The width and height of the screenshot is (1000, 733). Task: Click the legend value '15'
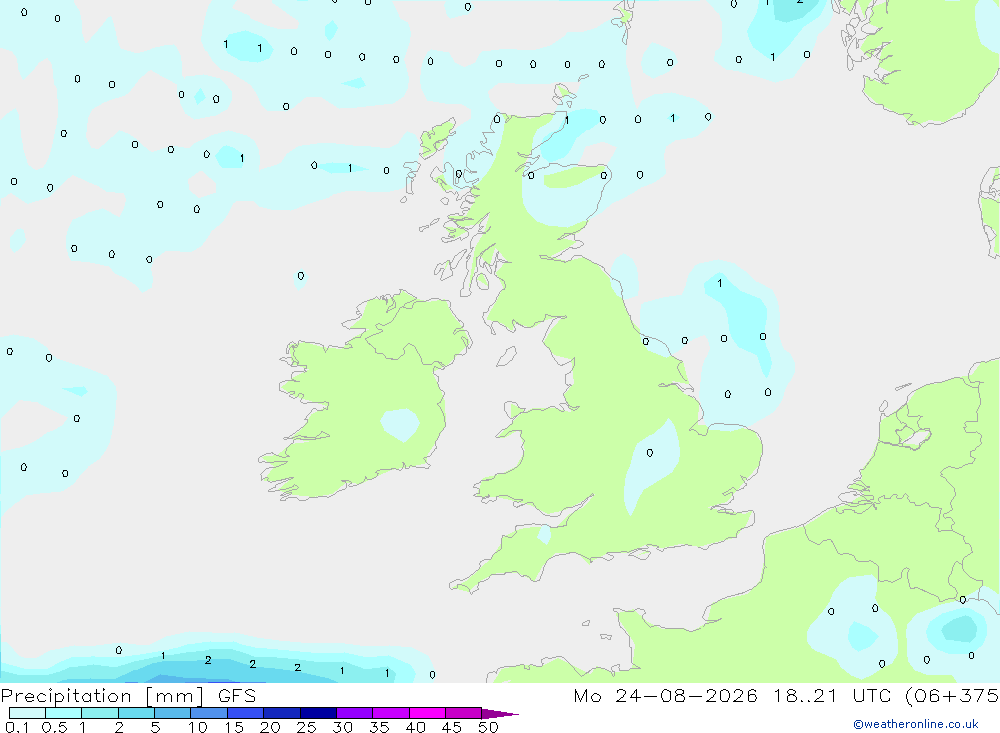click(x=234, y=727)
